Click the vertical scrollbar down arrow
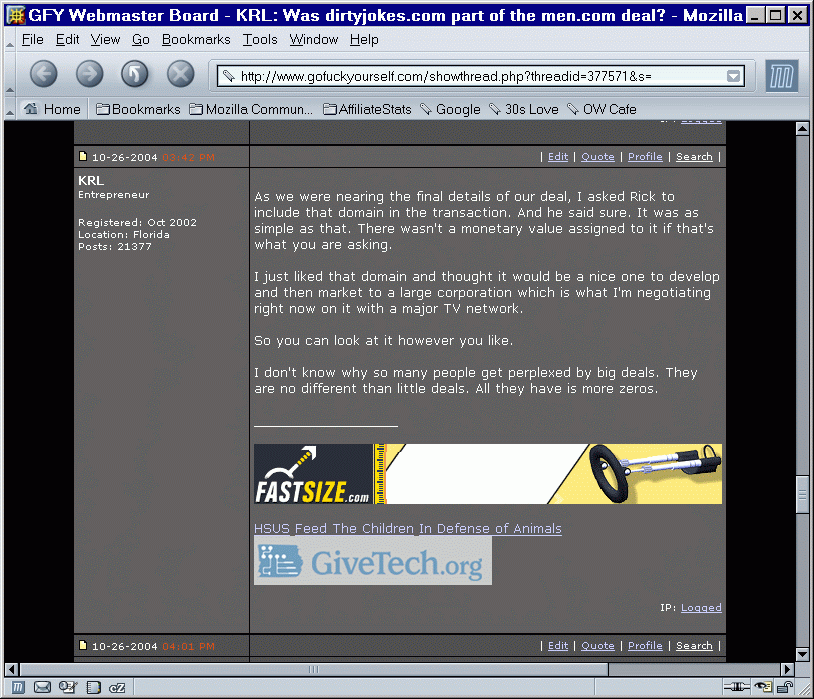The height and width of the screenshot is (699, 814). (x=802, y=654)
